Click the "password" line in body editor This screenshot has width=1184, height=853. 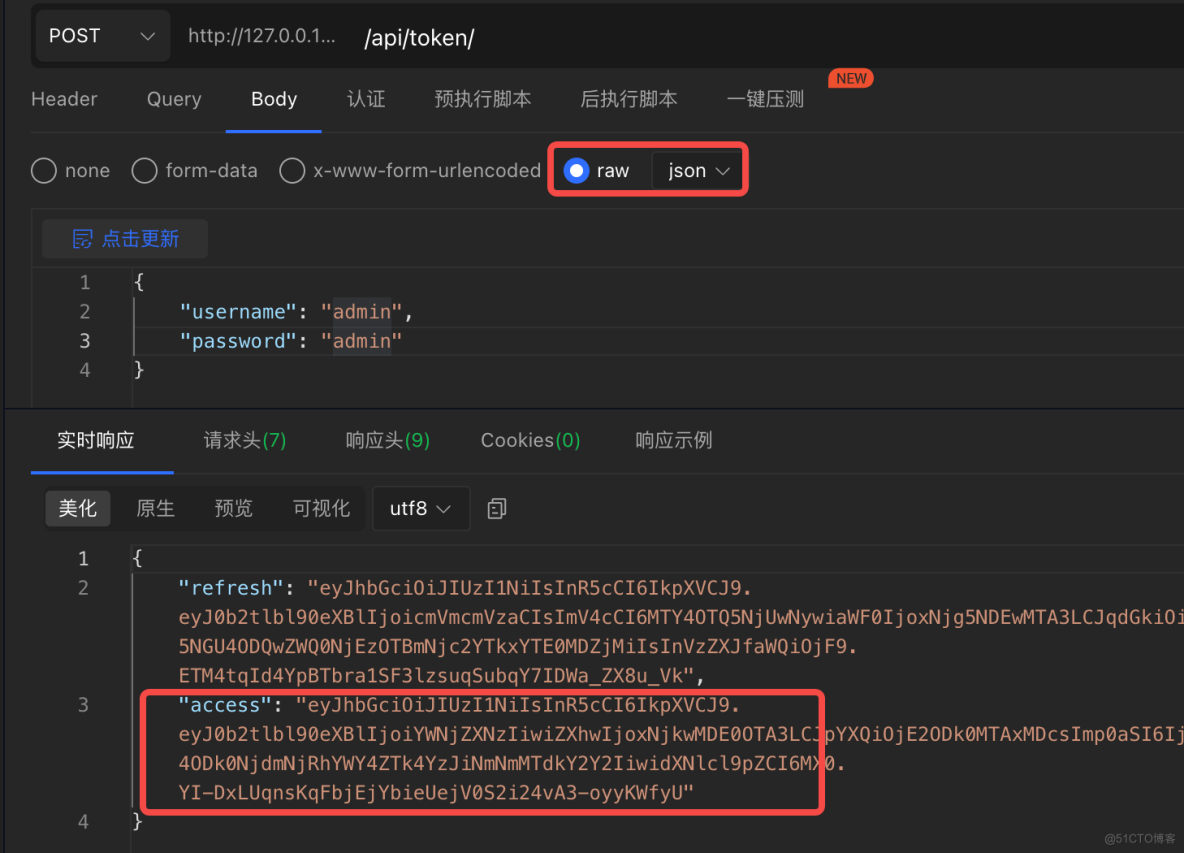click(290, 341)
